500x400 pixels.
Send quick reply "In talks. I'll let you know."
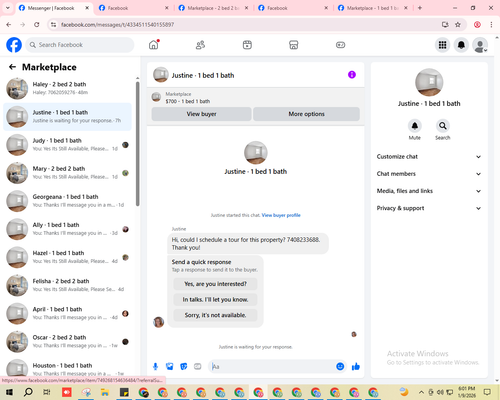(x=215, y=300)
